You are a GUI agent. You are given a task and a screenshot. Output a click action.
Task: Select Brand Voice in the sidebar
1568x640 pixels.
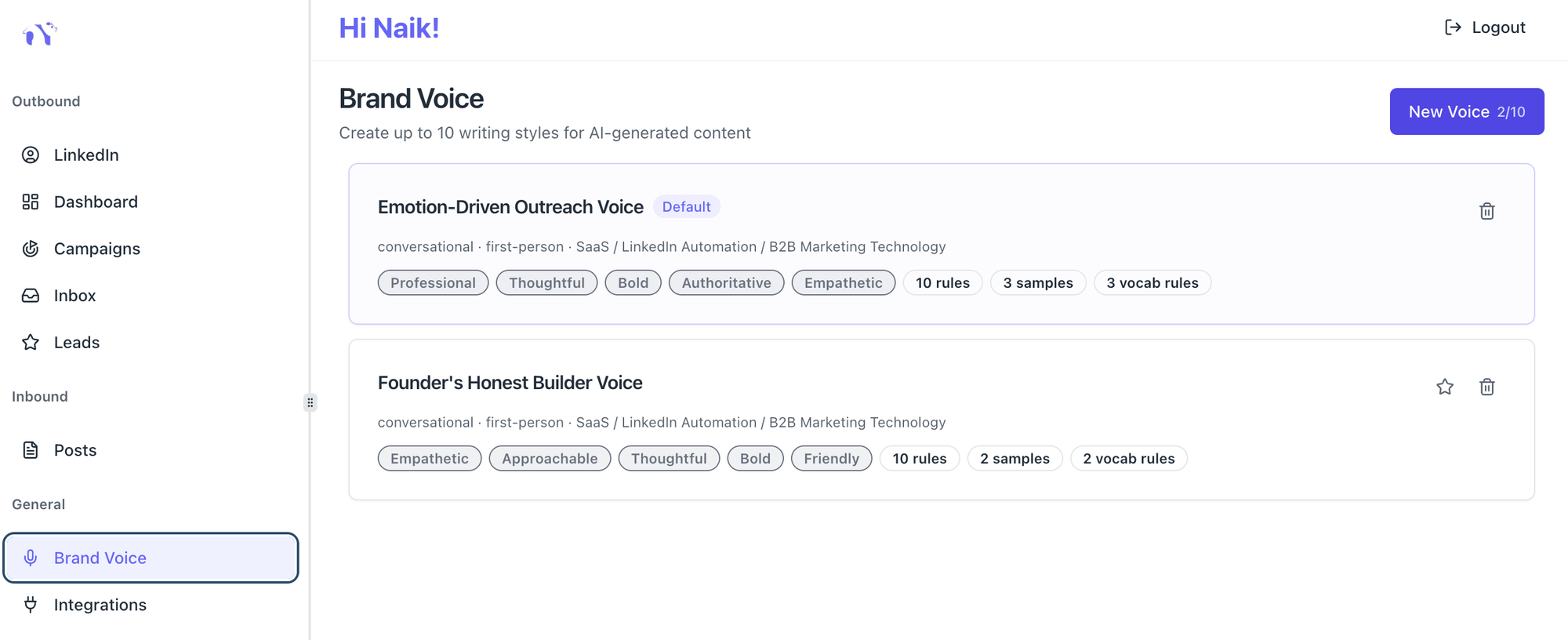[x=100, y=558]
